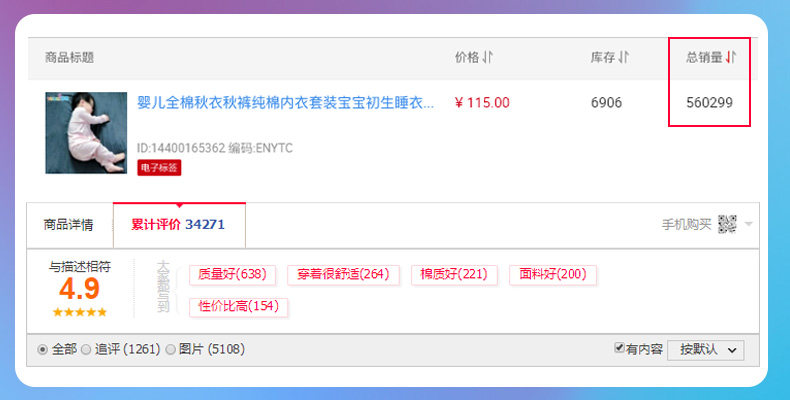This screenshot has width=790, height=400.
Task: Select the 全部 radio button
Action: (x=42, y=349)
